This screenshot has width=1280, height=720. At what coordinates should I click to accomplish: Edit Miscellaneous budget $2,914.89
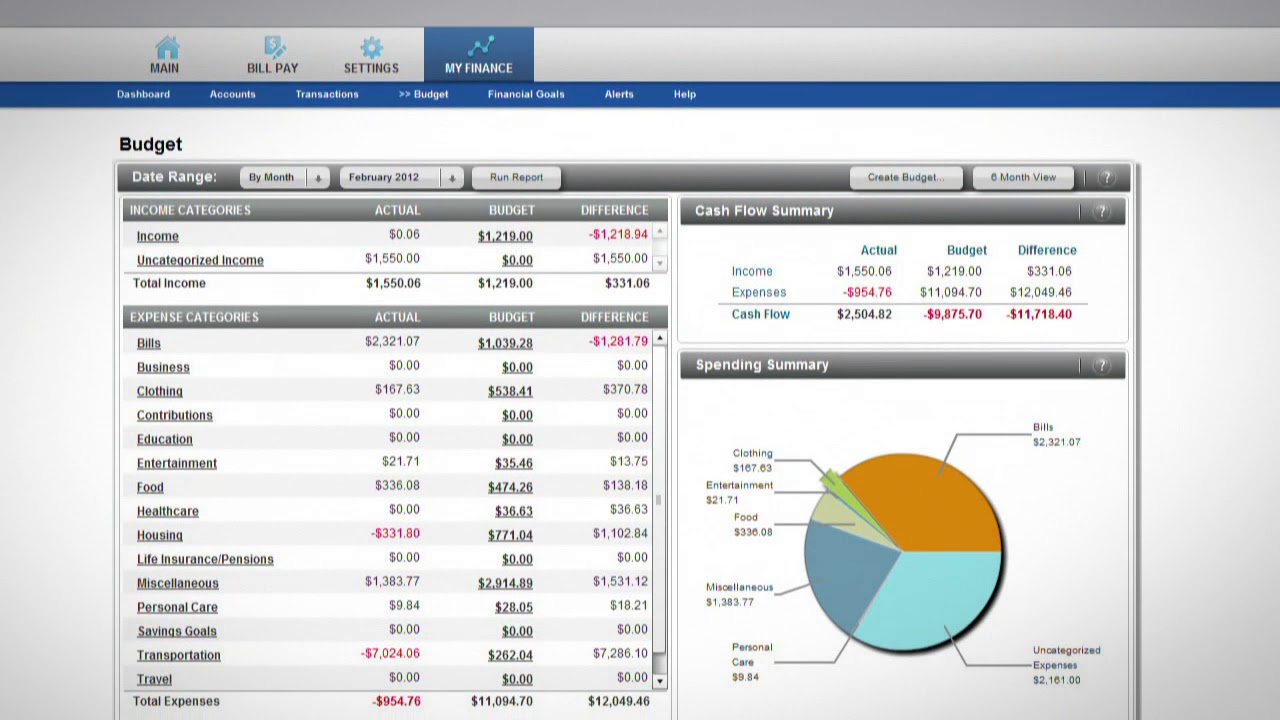click(x=505, y=583)
